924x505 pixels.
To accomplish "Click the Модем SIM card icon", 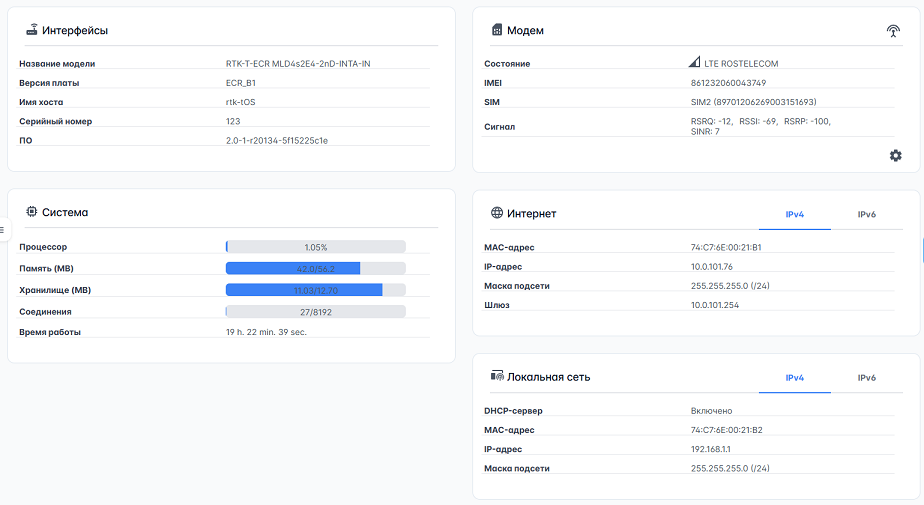I will pyautogui.click(x=497, y=29).
